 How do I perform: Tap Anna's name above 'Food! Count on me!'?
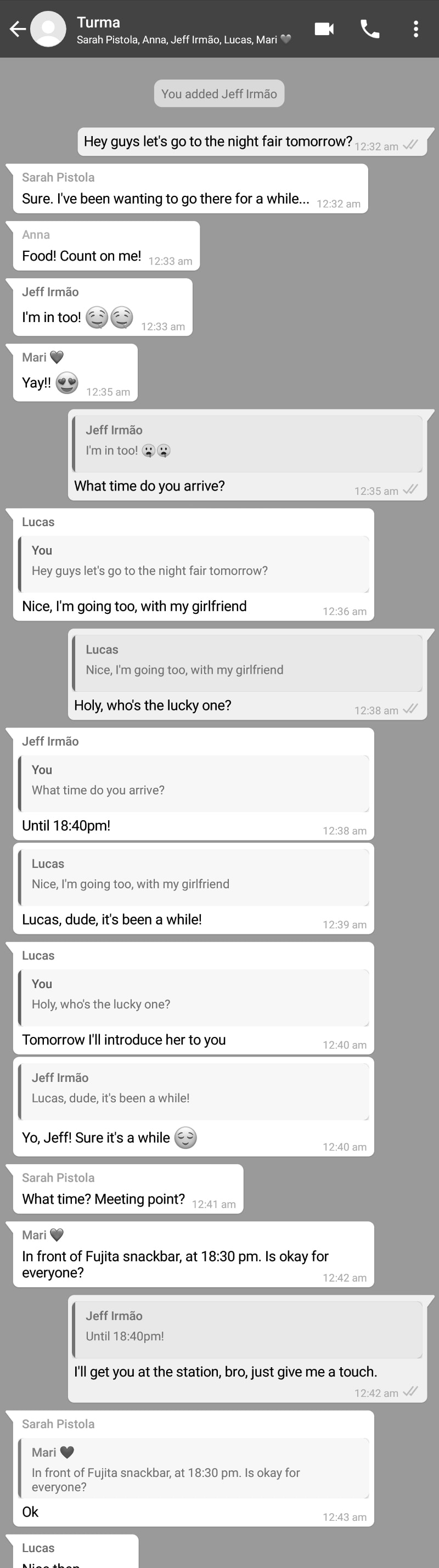(x=36, y=235)
